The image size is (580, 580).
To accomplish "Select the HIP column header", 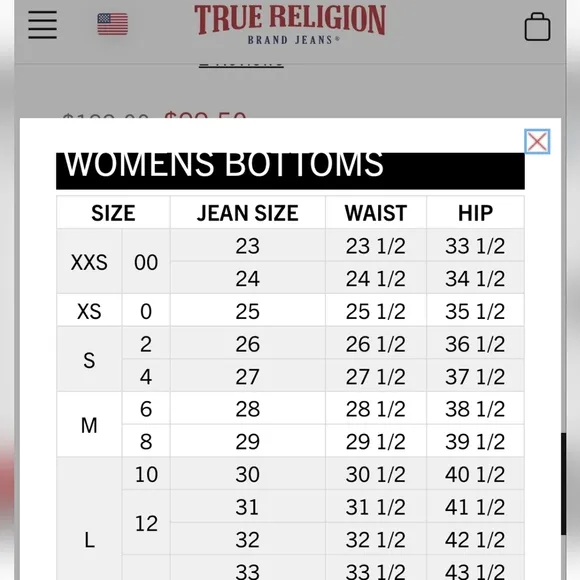I will point(475,213).
